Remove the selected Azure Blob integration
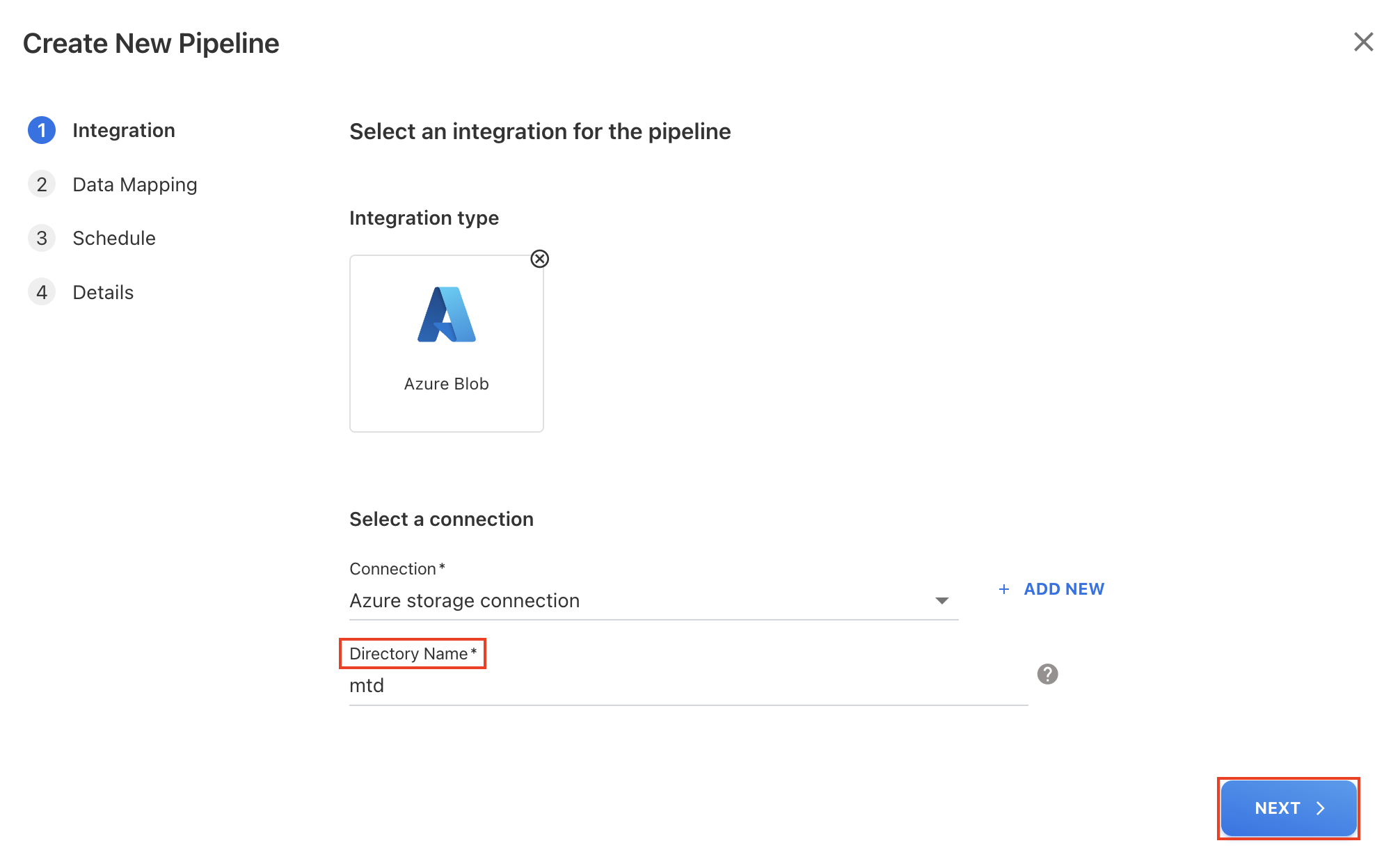The width and height of the screenshot is (1400, 850). coord(540,259)
